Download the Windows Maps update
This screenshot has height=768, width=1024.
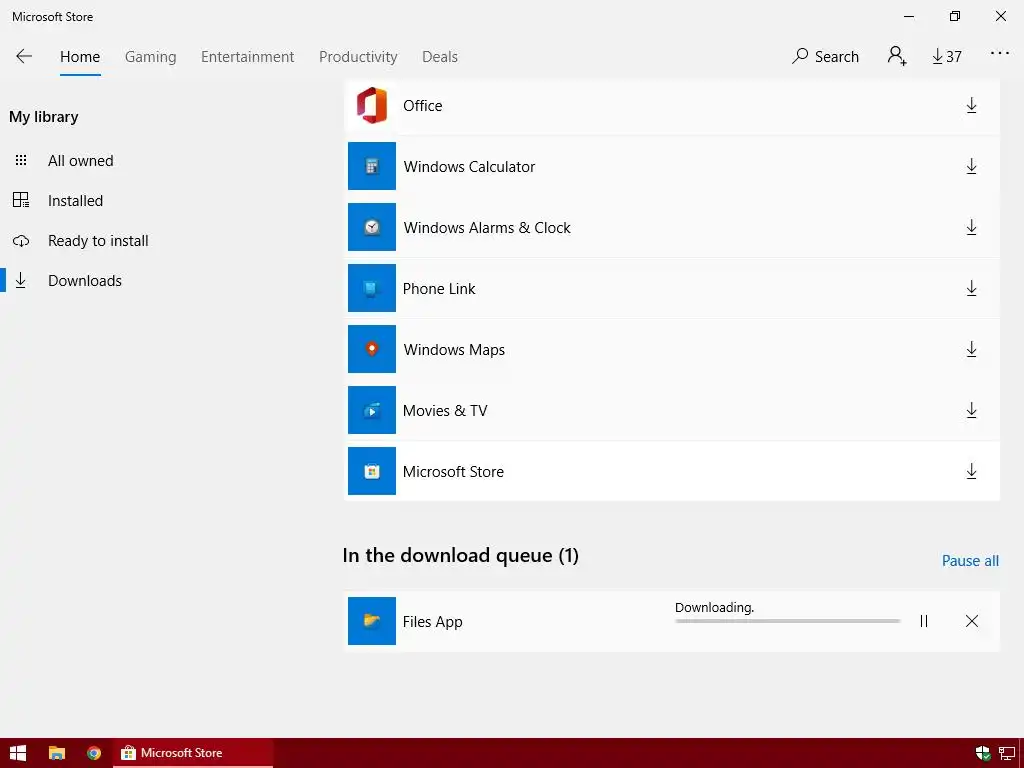click(x=971, y=349)
